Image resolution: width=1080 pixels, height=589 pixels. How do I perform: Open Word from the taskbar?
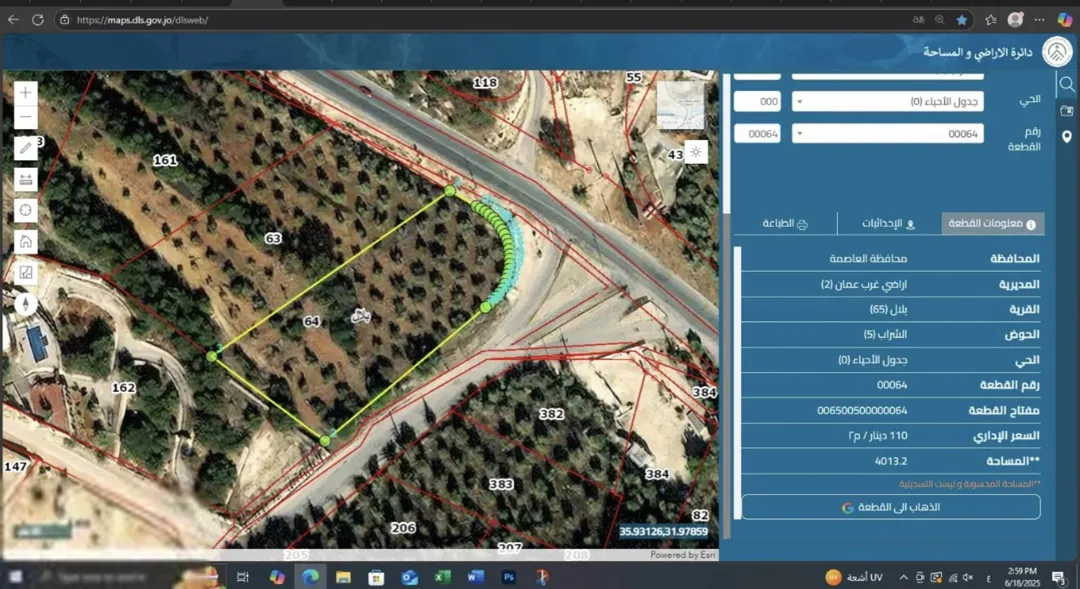tap(475, 577)
